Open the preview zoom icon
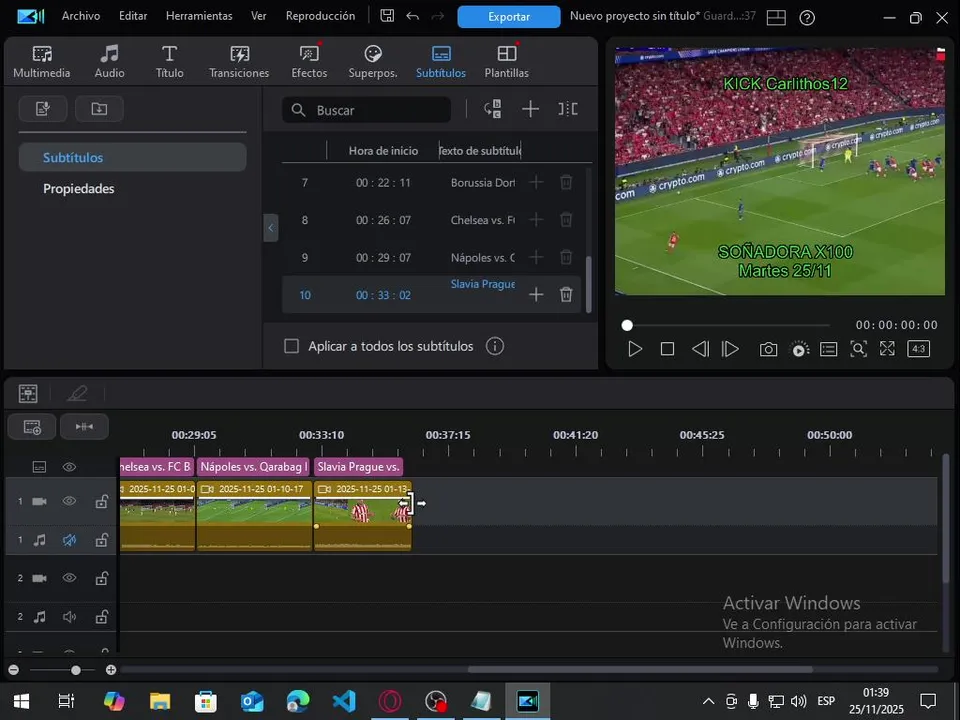Viewport: 960px width, 720px height. coord(858,349)
